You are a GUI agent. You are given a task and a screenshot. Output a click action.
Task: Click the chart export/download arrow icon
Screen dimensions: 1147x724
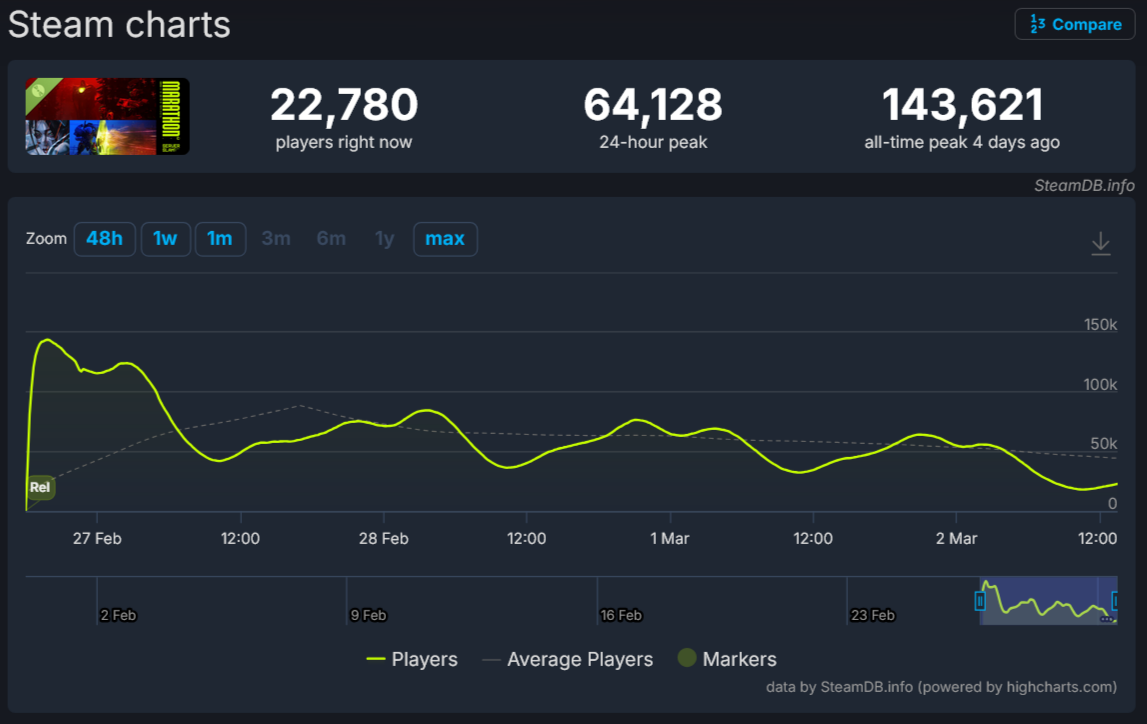pyautogui.click(x=1101, y=243)
